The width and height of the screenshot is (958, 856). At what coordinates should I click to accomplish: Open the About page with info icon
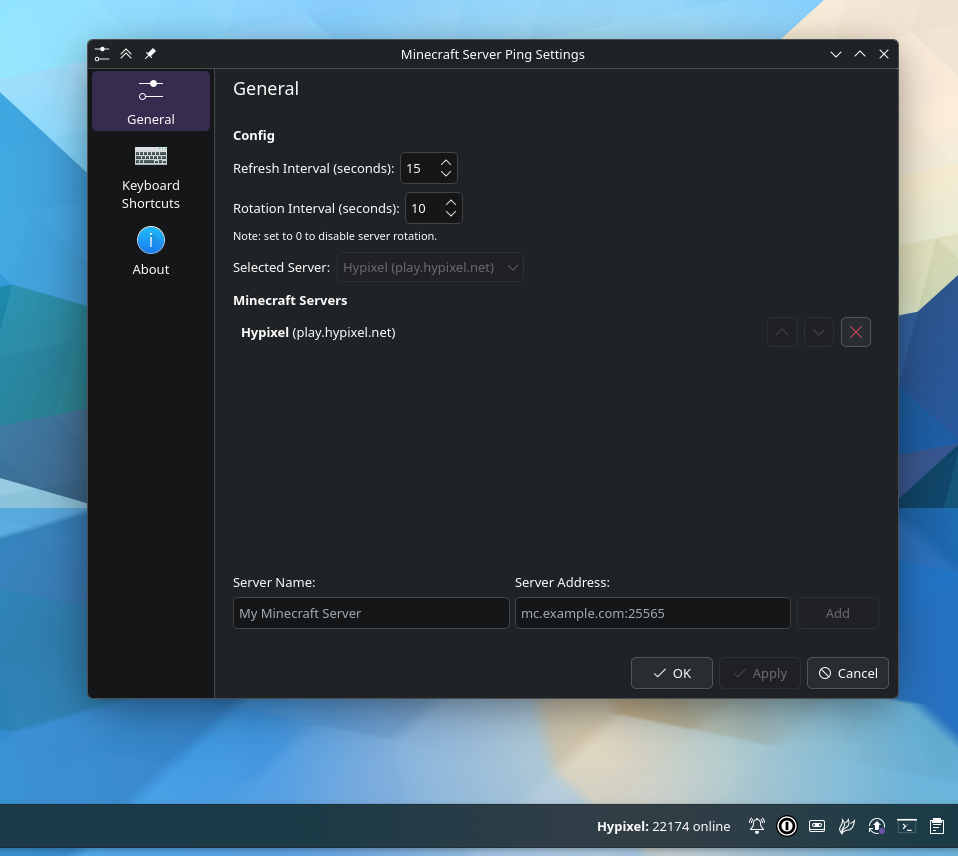tap(151, 252)
